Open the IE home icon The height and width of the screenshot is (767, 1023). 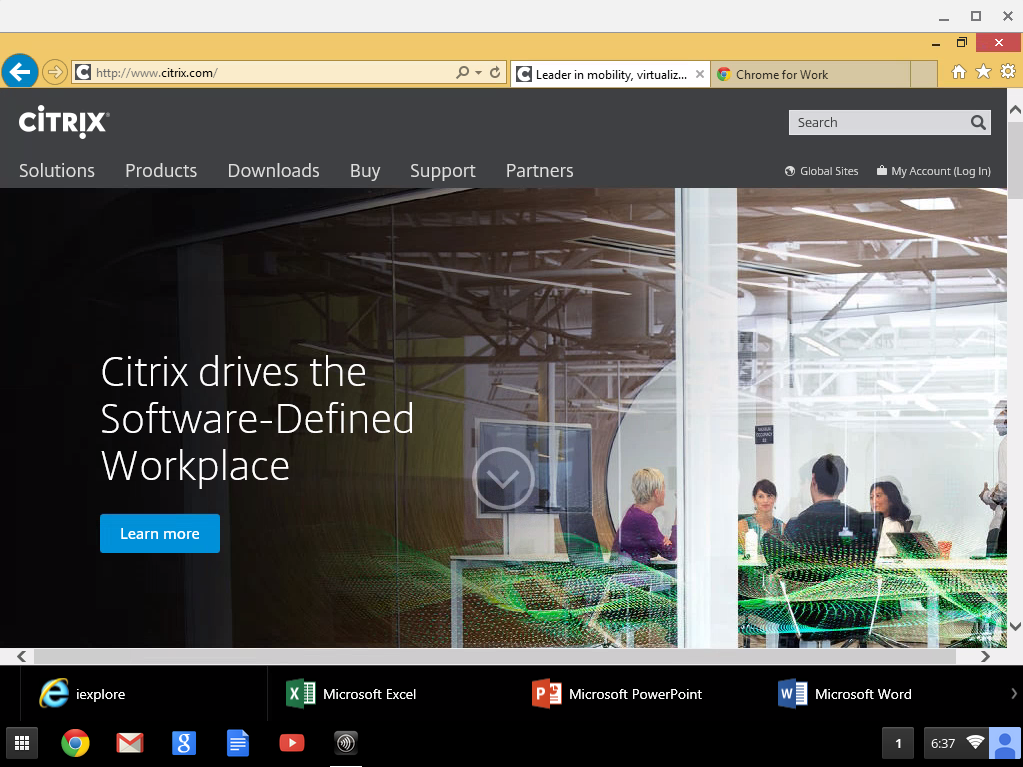click(959, 72)
